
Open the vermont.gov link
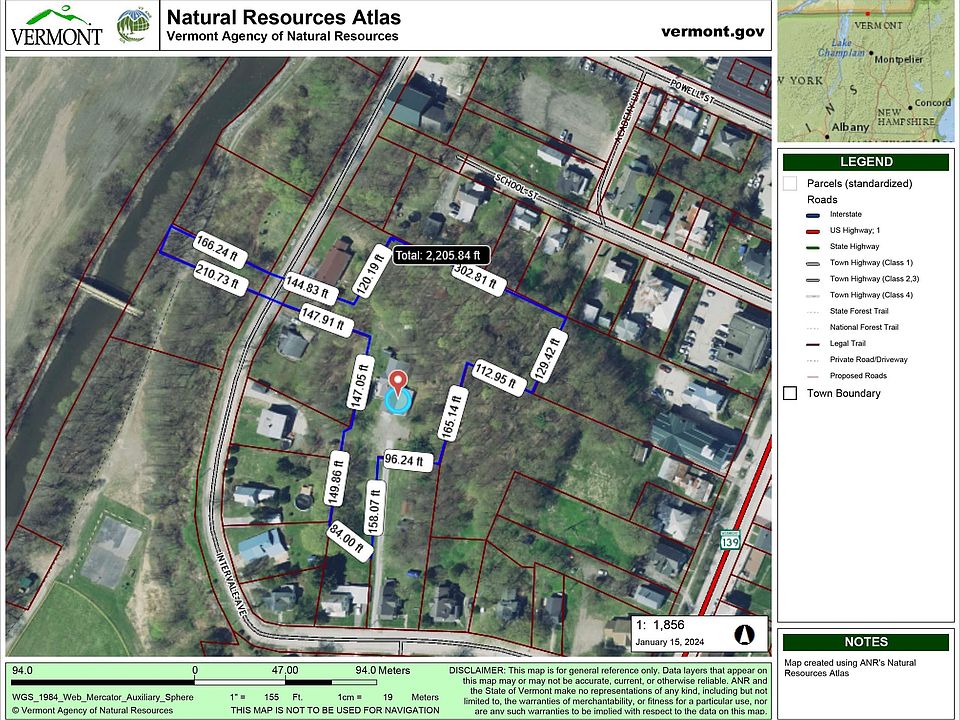[713, 31]
